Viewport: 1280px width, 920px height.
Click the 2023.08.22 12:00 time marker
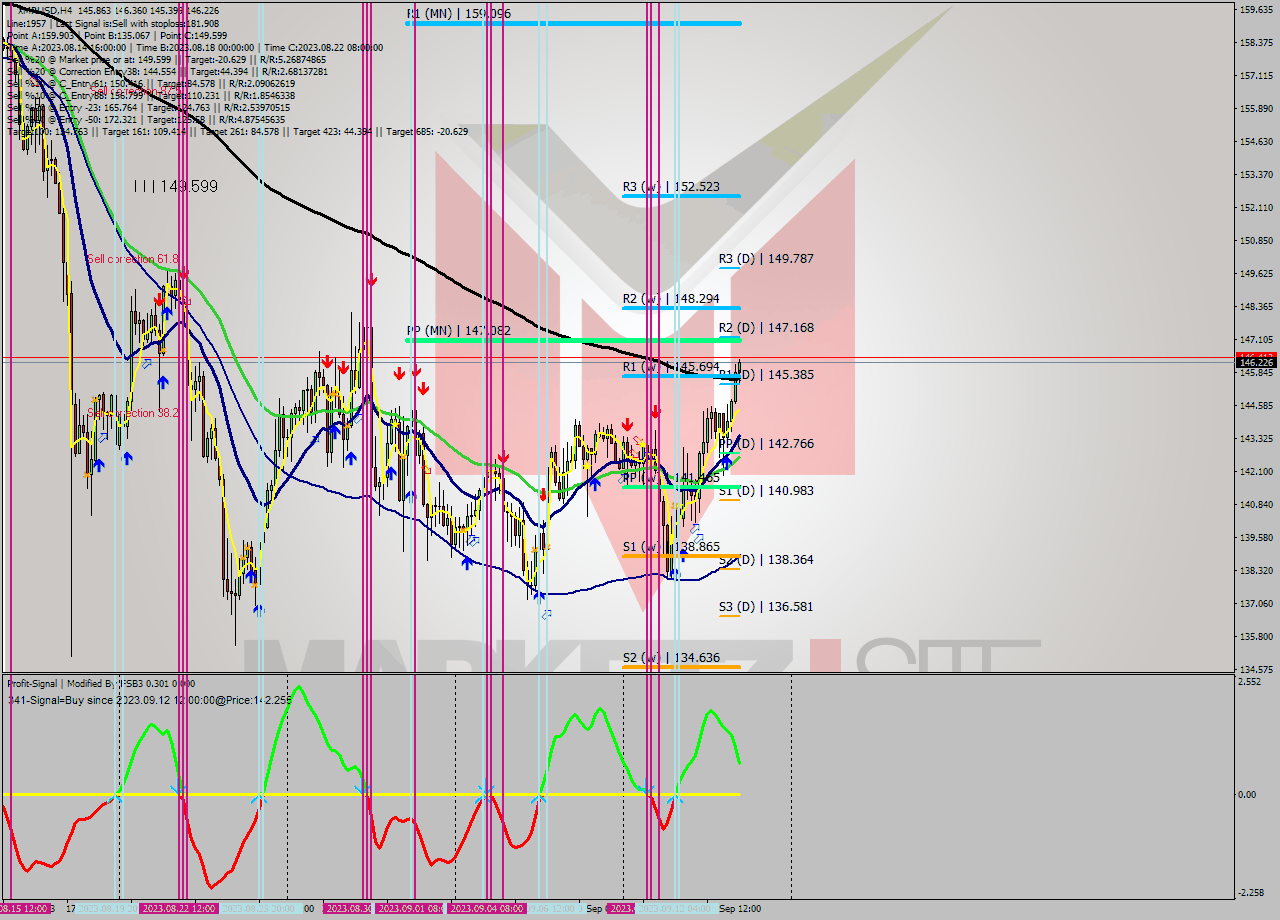click(180, 909)
